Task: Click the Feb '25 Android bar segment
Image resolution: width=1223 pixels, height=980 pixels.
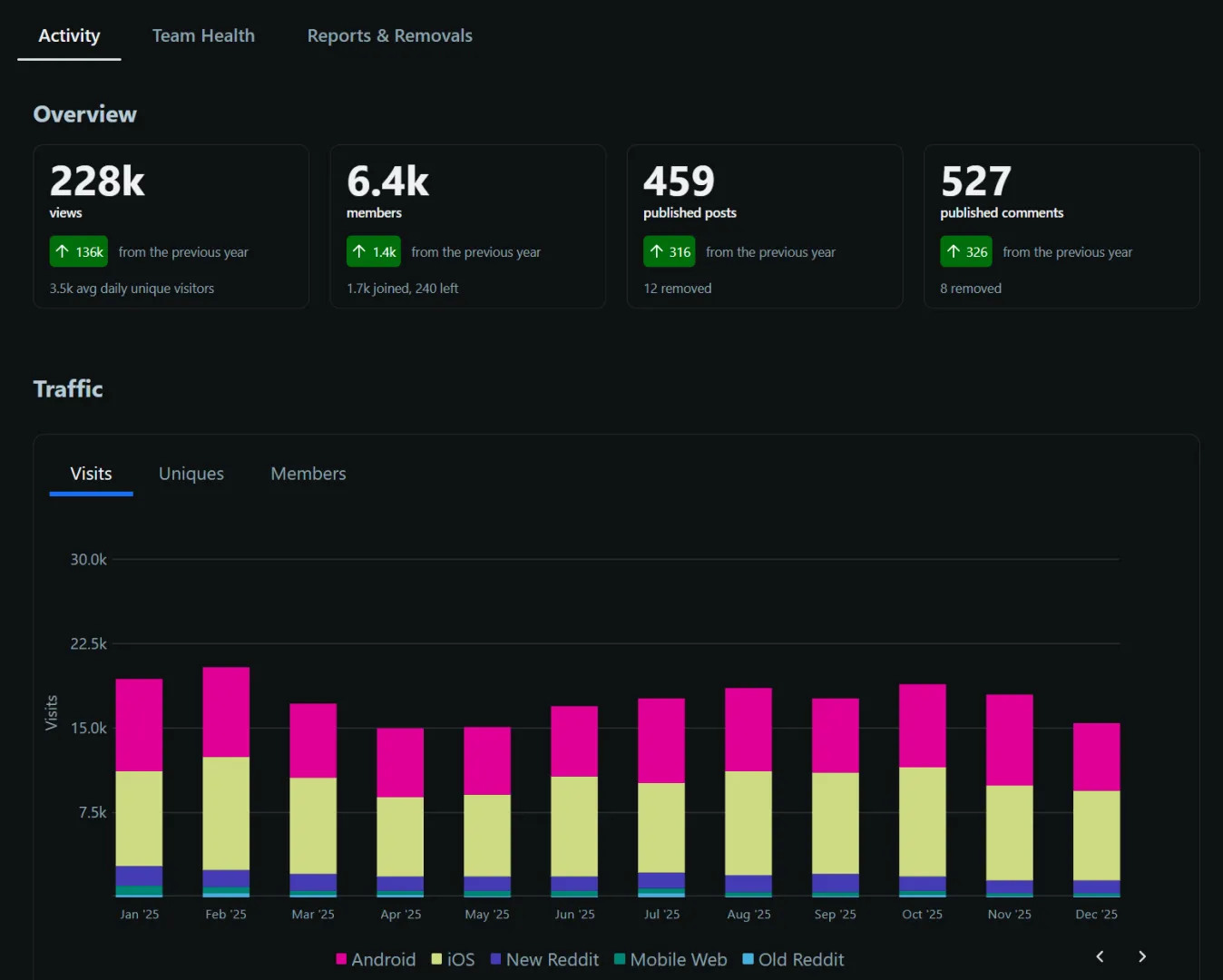Action: [226, 711]
